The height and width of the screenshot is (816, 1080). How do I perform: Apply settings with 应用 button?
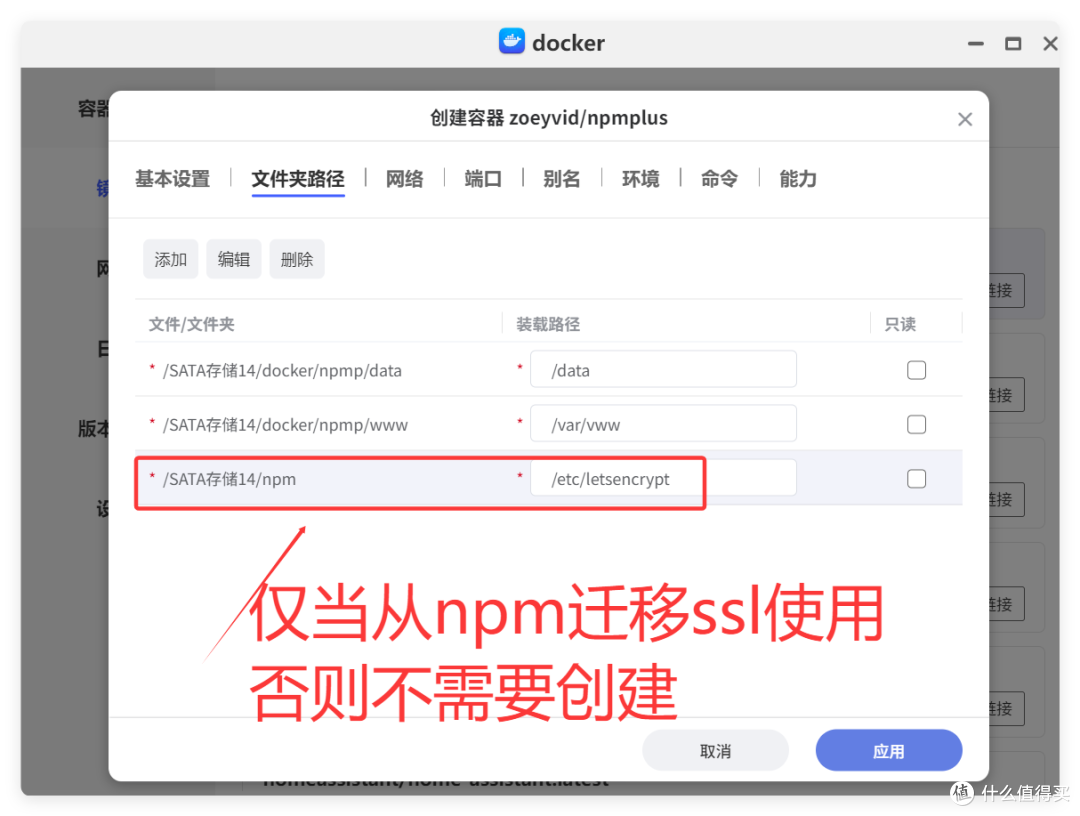tap(889, 751)
